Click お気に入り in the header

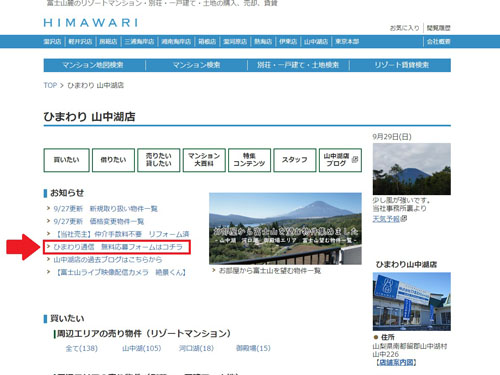click(404, 28)
